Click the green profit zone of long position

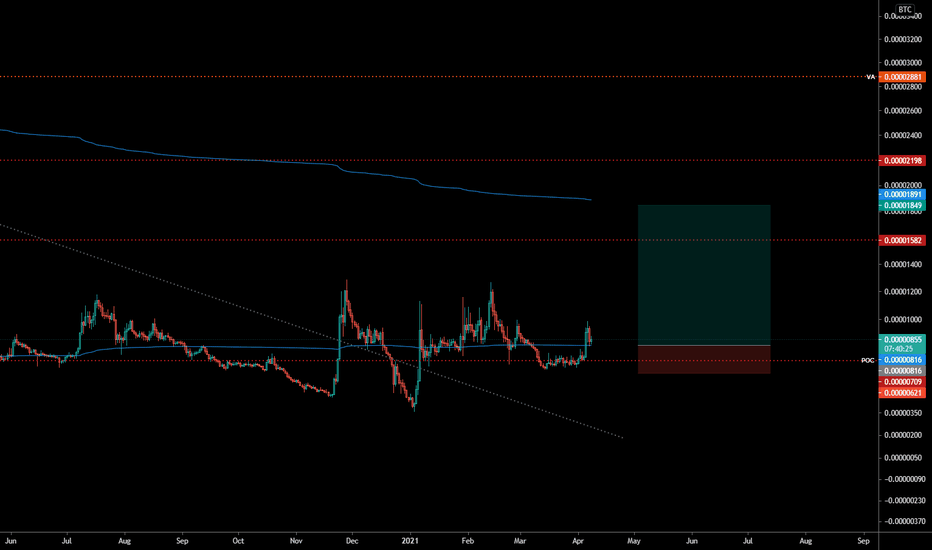(x=704, y=275)
